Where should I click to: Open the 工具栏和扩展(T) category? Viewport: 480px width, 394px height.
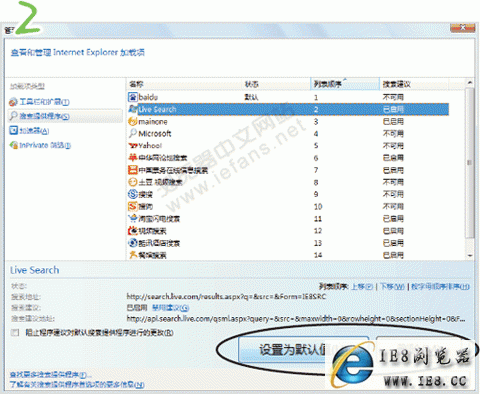click(x=44, y=102)
